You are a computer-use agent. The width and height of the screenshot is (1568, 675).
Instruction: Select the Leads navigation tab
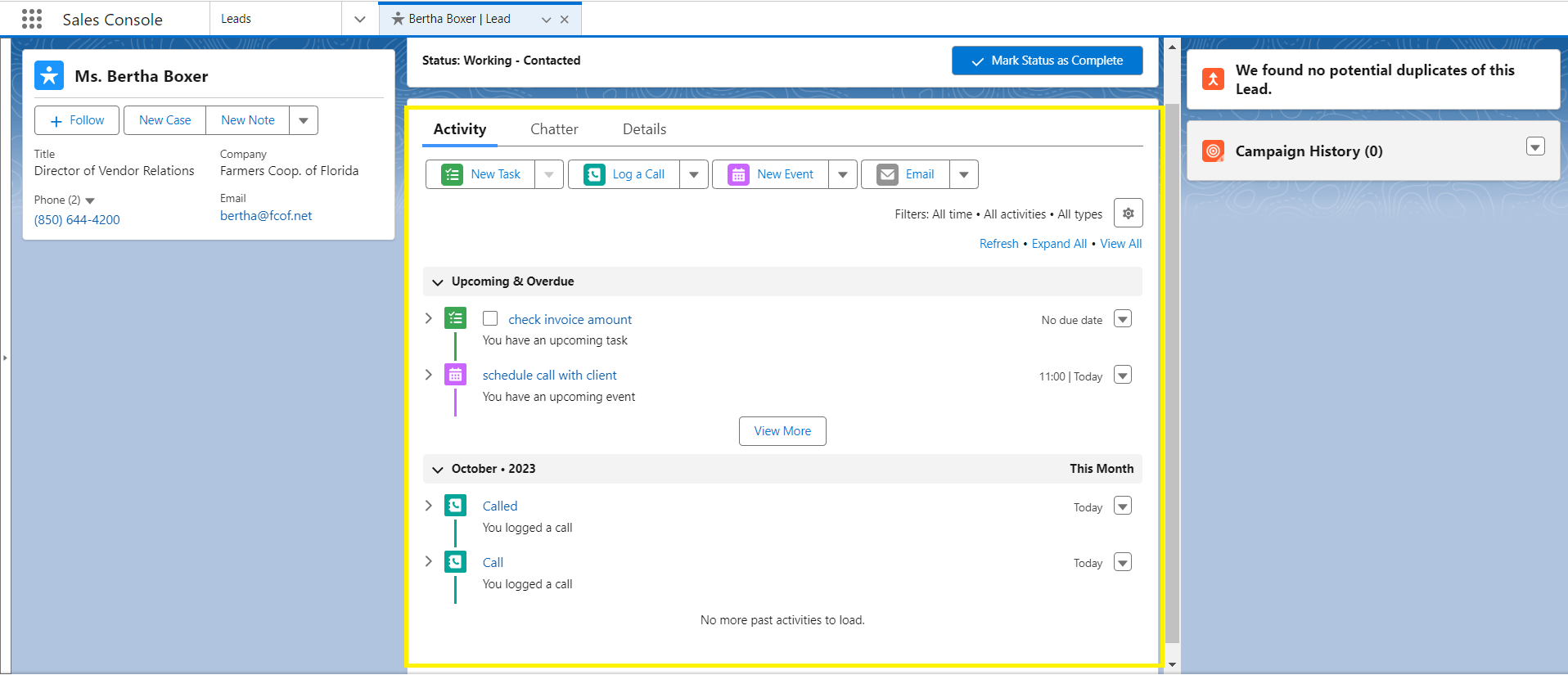tap(276, 19)
